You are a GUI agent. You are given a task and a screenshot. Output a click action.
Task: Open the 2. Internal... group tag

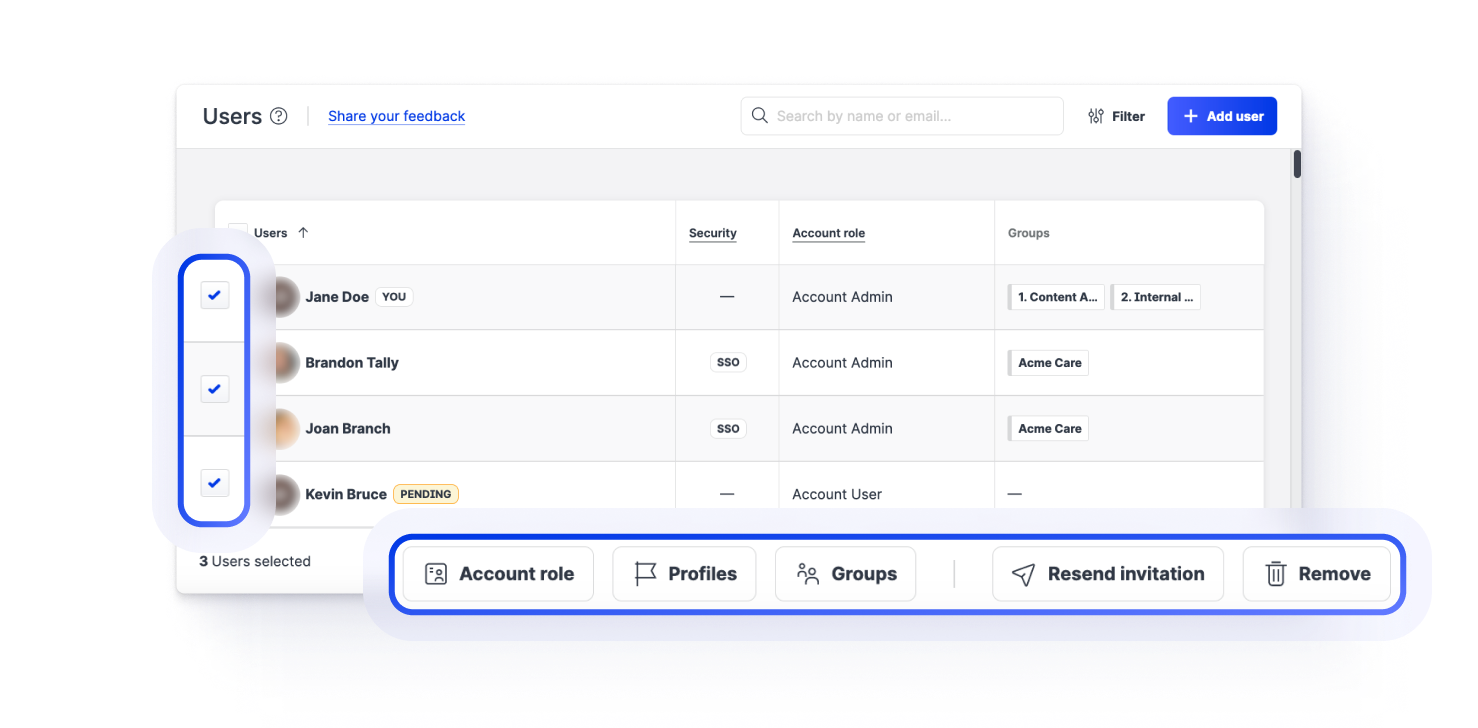pos(1156,297)
